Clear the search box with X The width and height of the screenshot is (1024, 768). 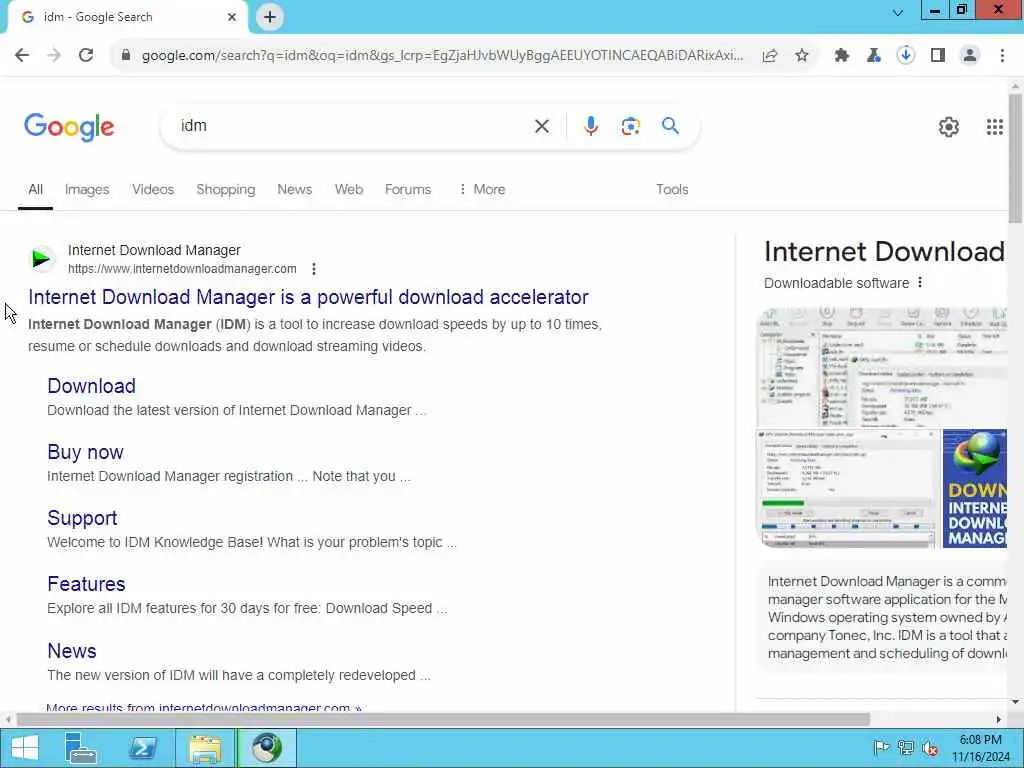[541, 126]
